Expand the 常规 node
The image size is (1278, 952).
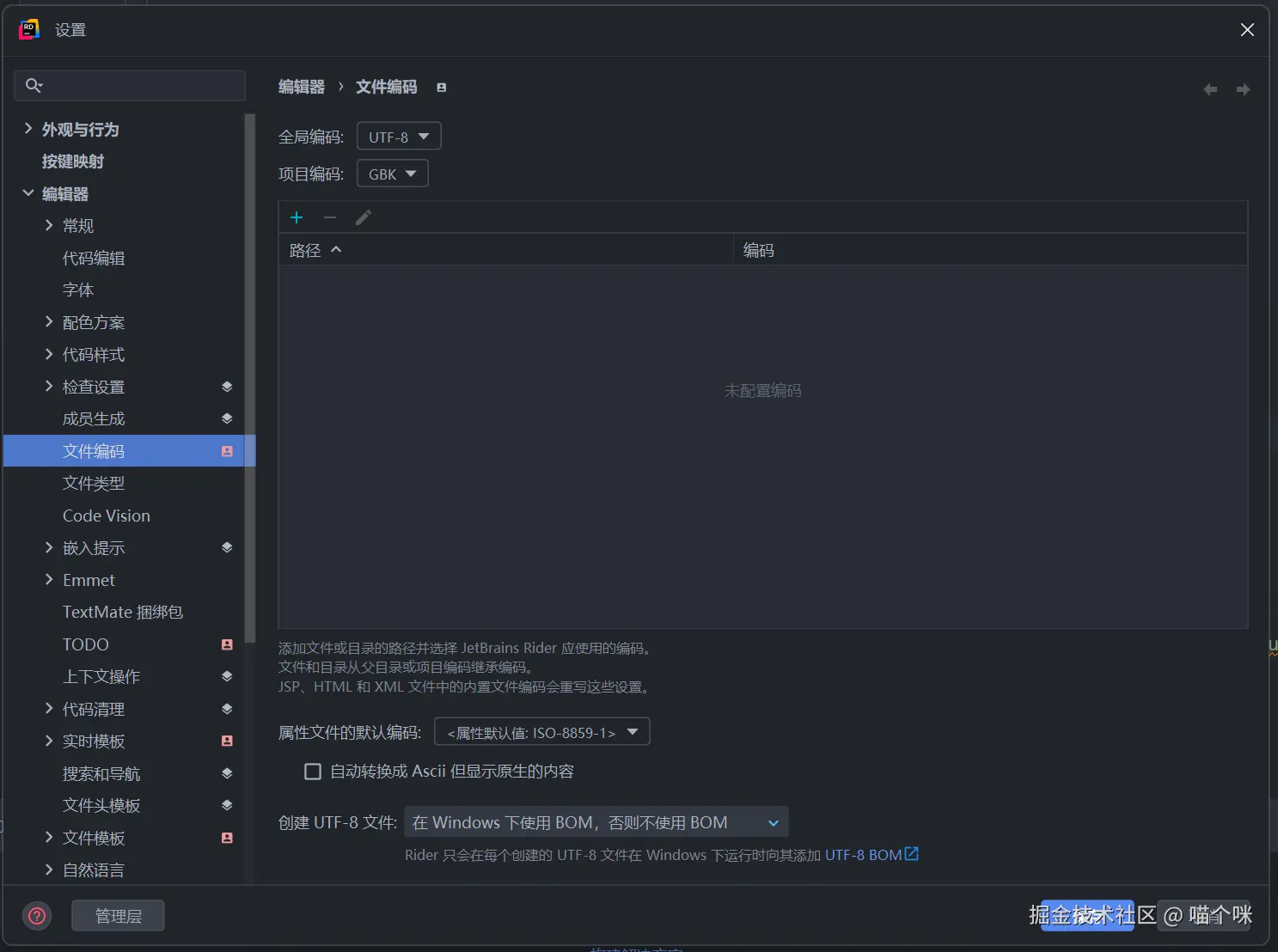(x=49, y=225)
